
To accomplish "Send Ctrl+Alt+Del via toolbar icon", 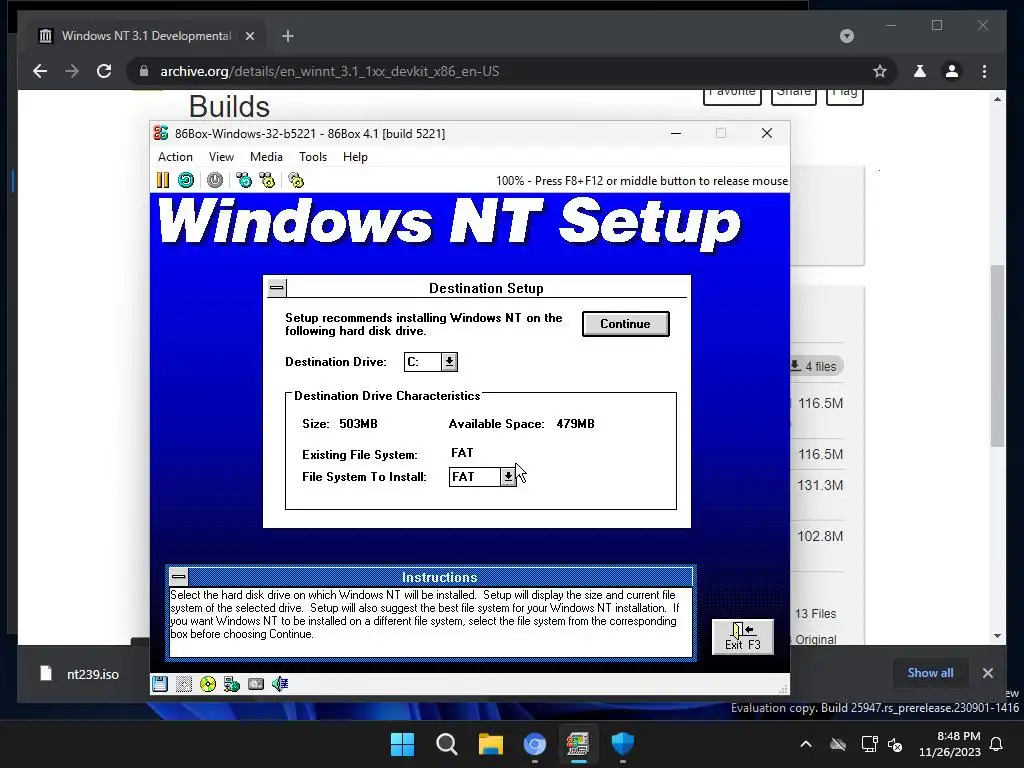I will pyautogui.click(x=244, y=180).
